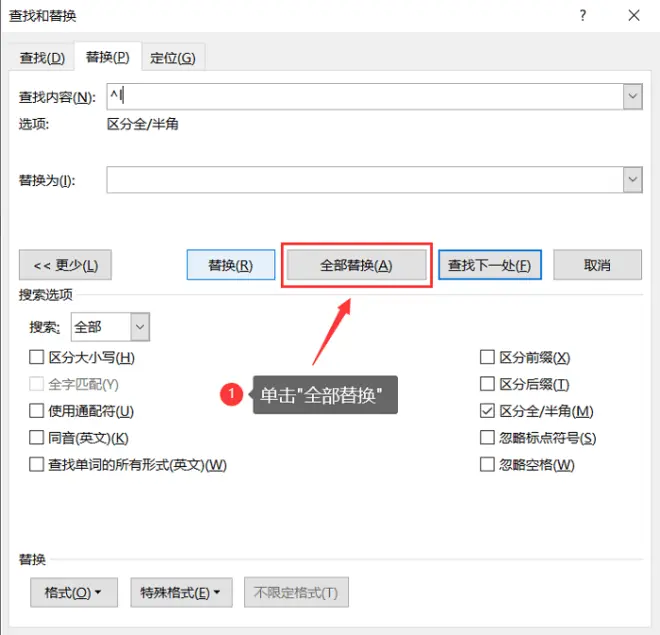Toggle 忽略空格(W) checkbox
This screenshot has width=660, height=635.
[x=487, y=465]
